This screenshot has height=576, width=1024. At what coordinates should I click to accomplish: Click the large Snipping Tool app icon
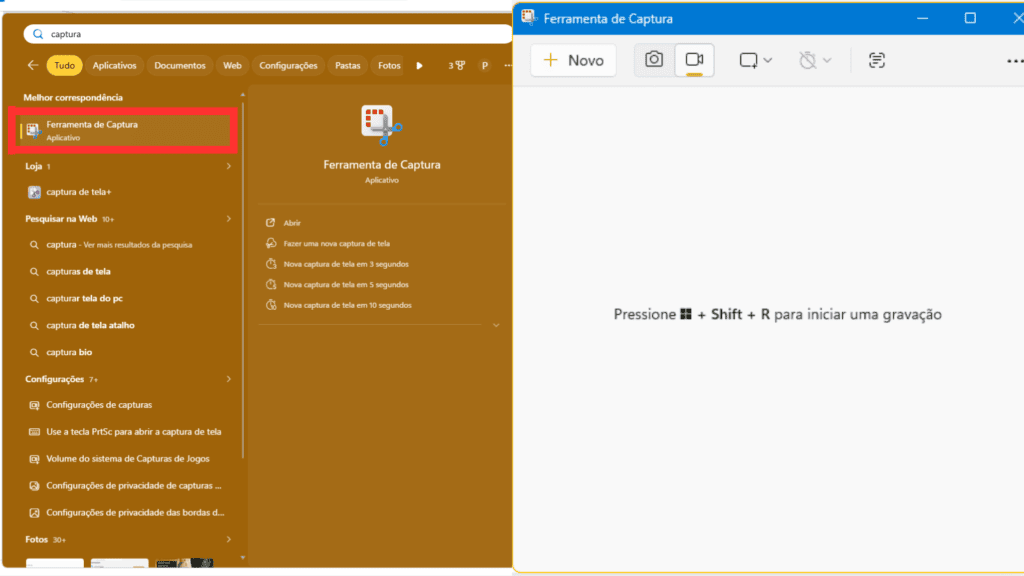click(x=381, y=125)
